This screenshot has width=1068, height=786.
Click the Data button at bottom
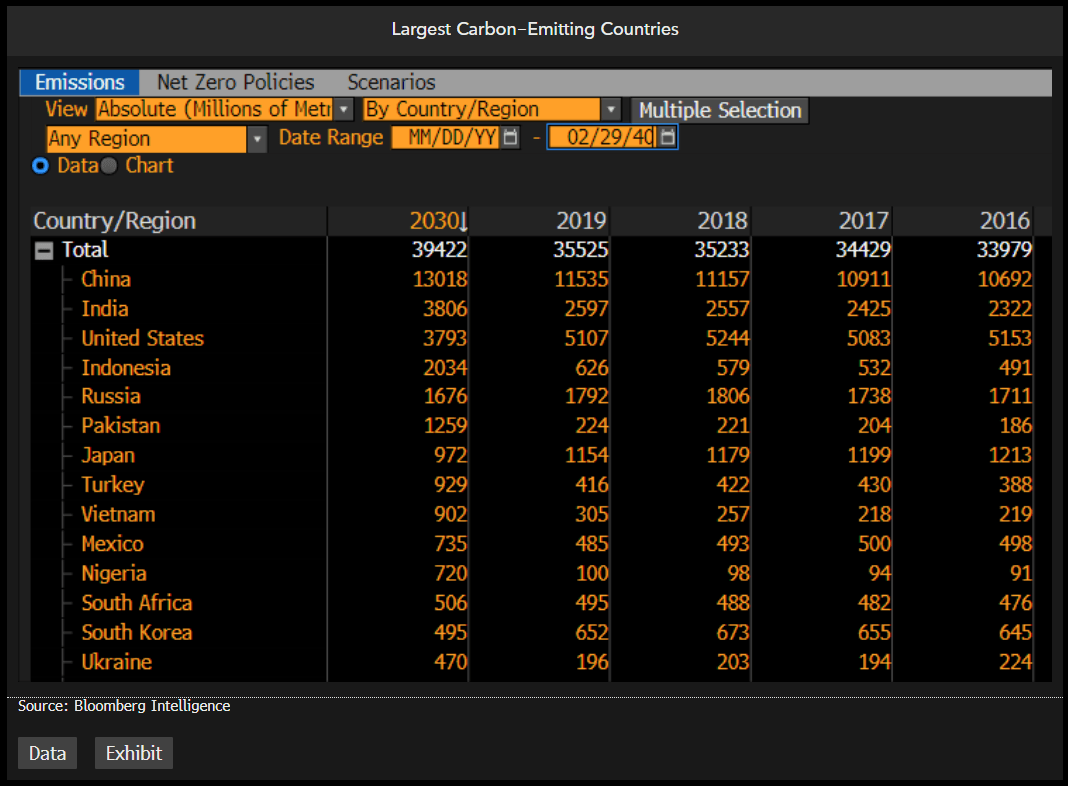pos(48,753)
